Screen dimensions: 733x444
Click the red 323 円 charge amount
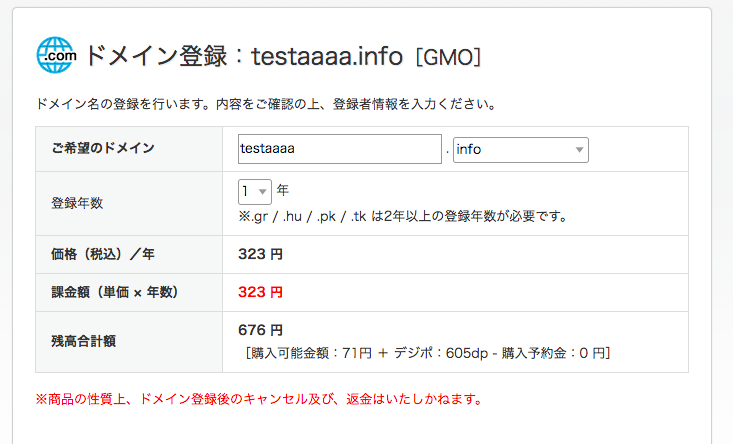click(260, 292)
